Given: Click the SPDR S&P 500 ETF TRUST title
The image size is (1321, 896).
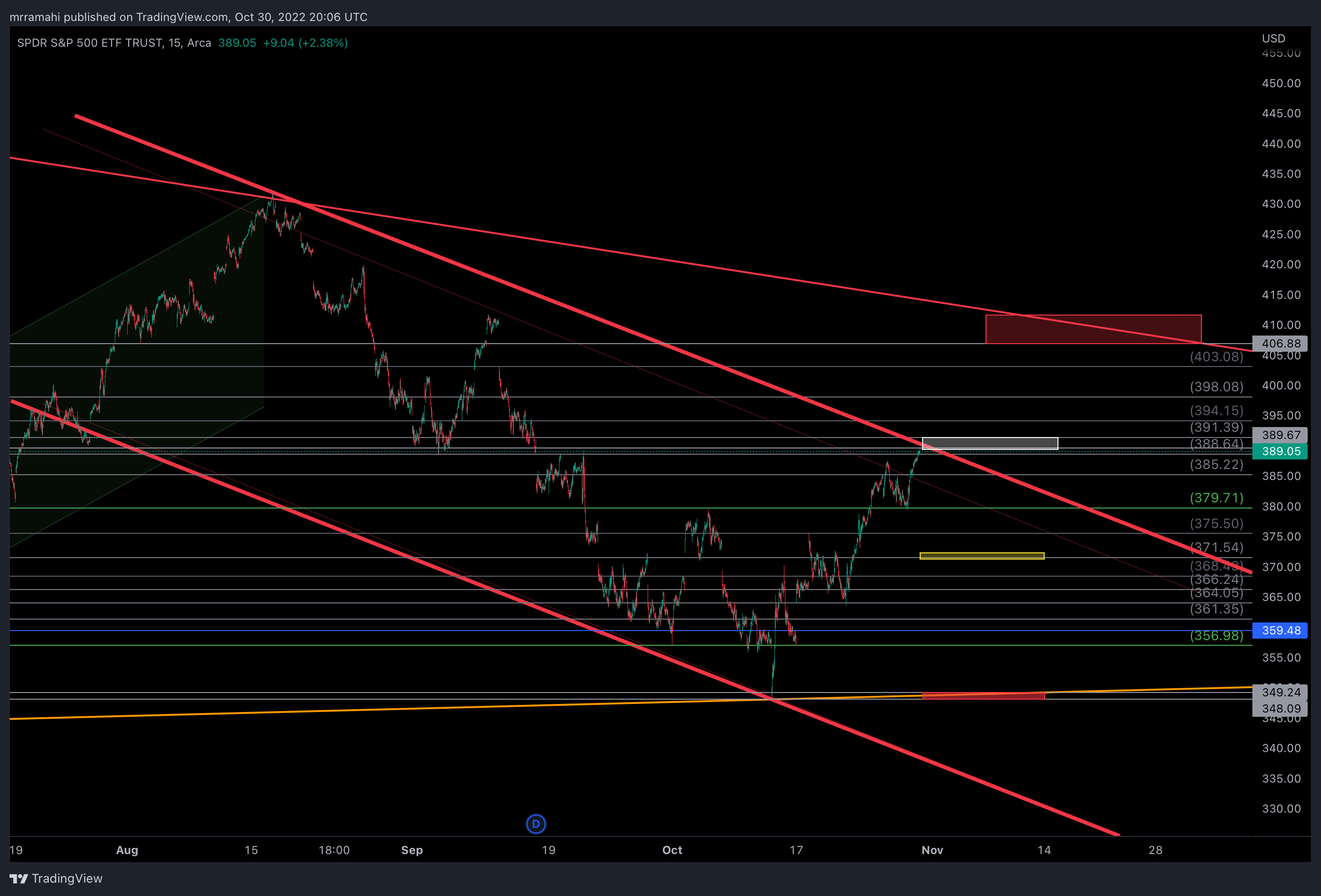Looking at the screenshot, I should 90,42.
